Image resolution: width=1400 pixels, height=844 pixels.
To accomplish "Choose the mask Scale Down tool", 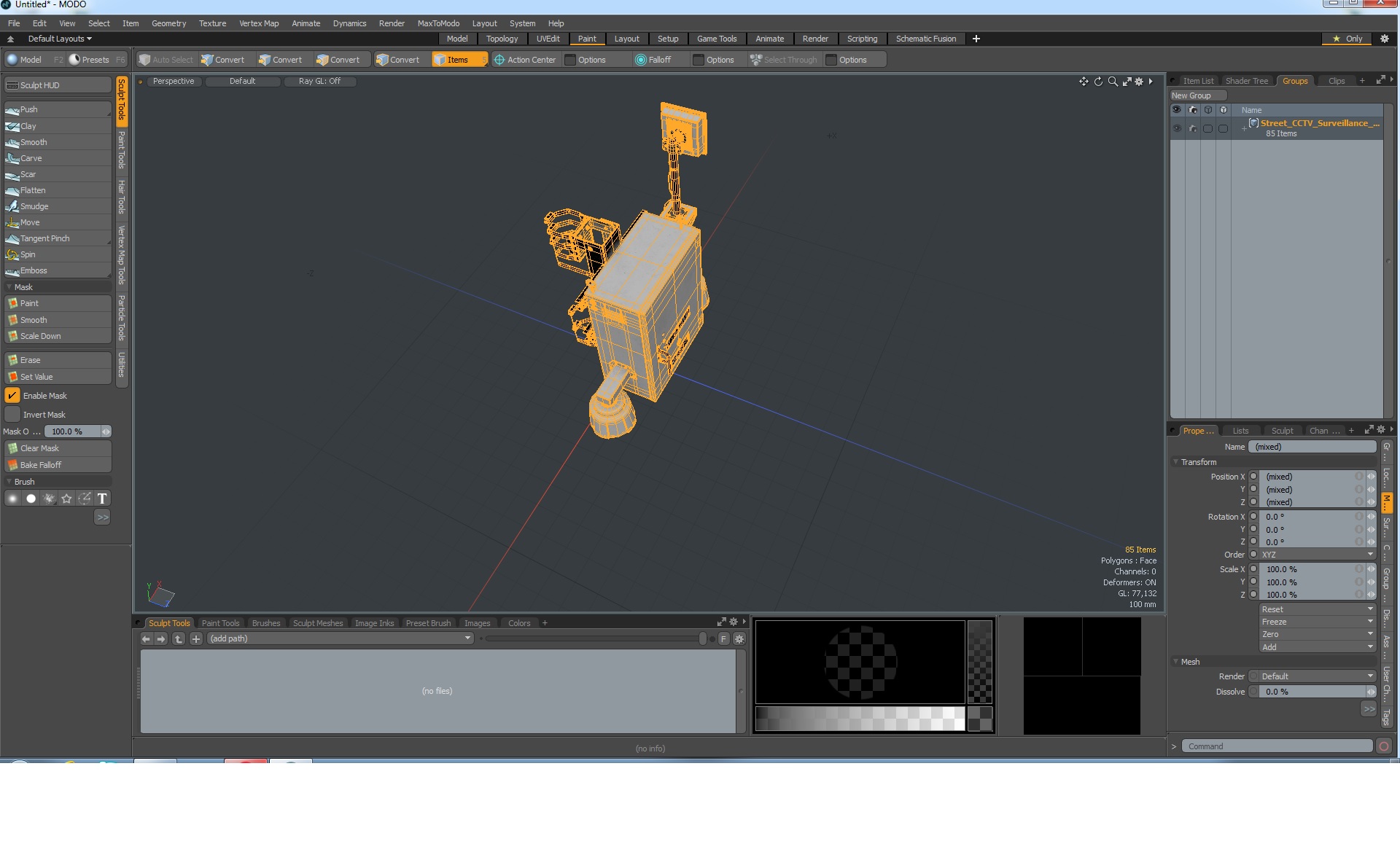I will pos(58,336).
